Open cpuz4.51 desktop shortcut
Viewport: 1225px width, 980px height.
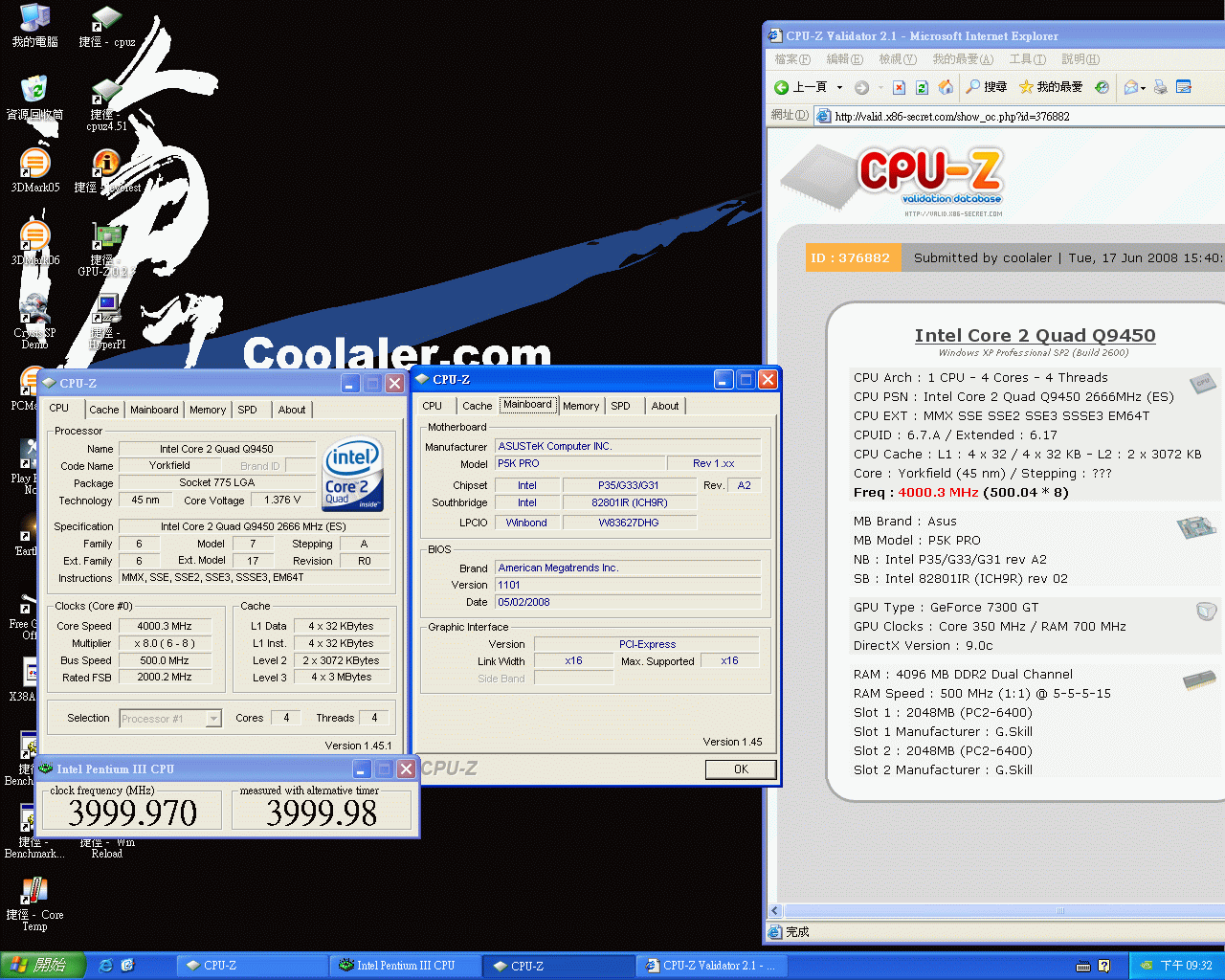point(106,105)
